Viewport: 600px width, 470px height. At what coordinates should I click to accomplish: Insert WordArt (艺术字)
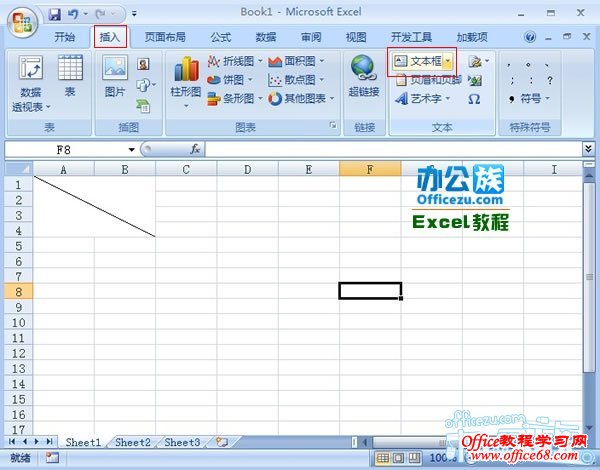[422, 98]
